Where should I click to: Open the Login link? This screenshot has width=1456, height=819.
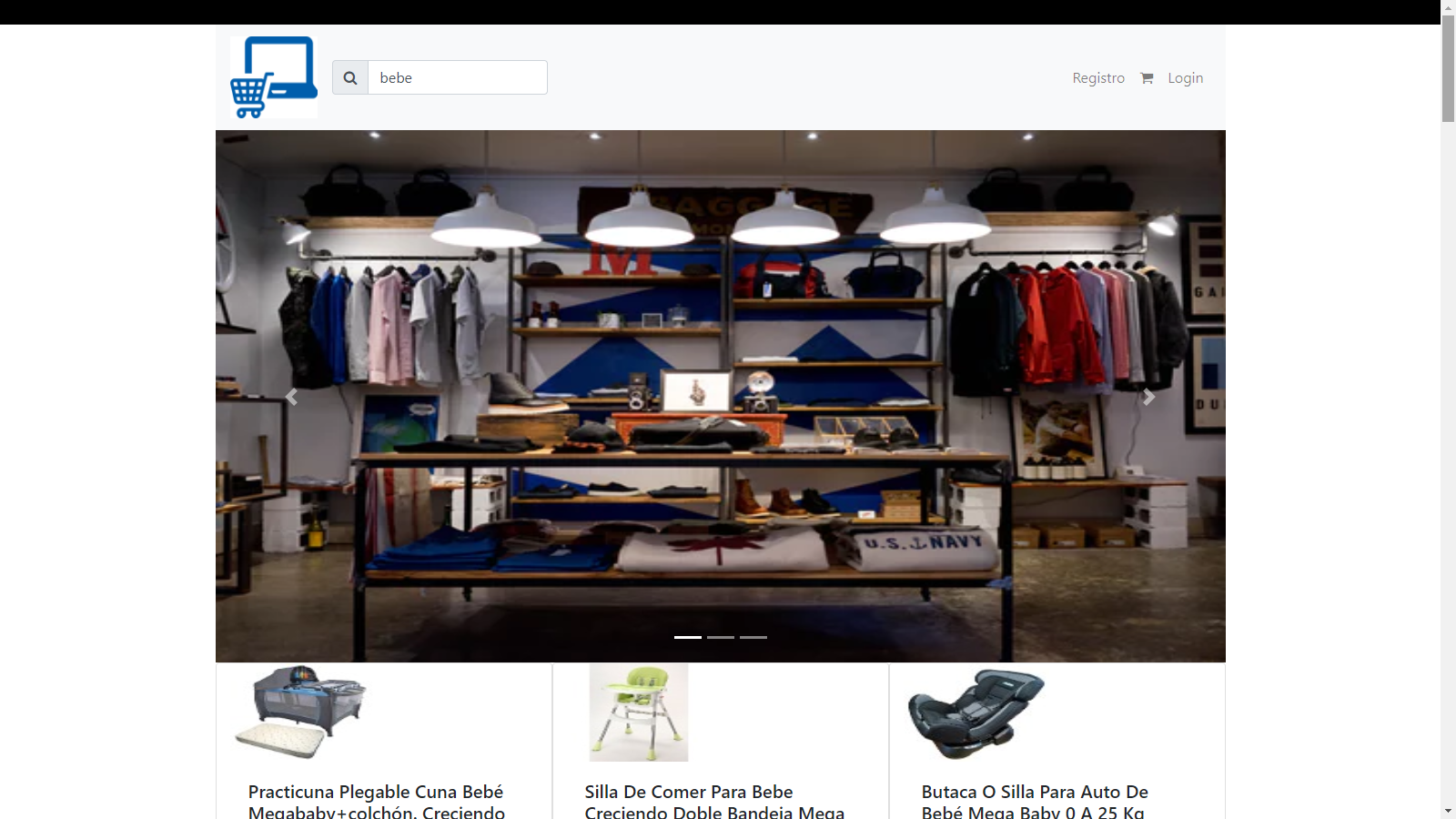(x=1185, y=78)
